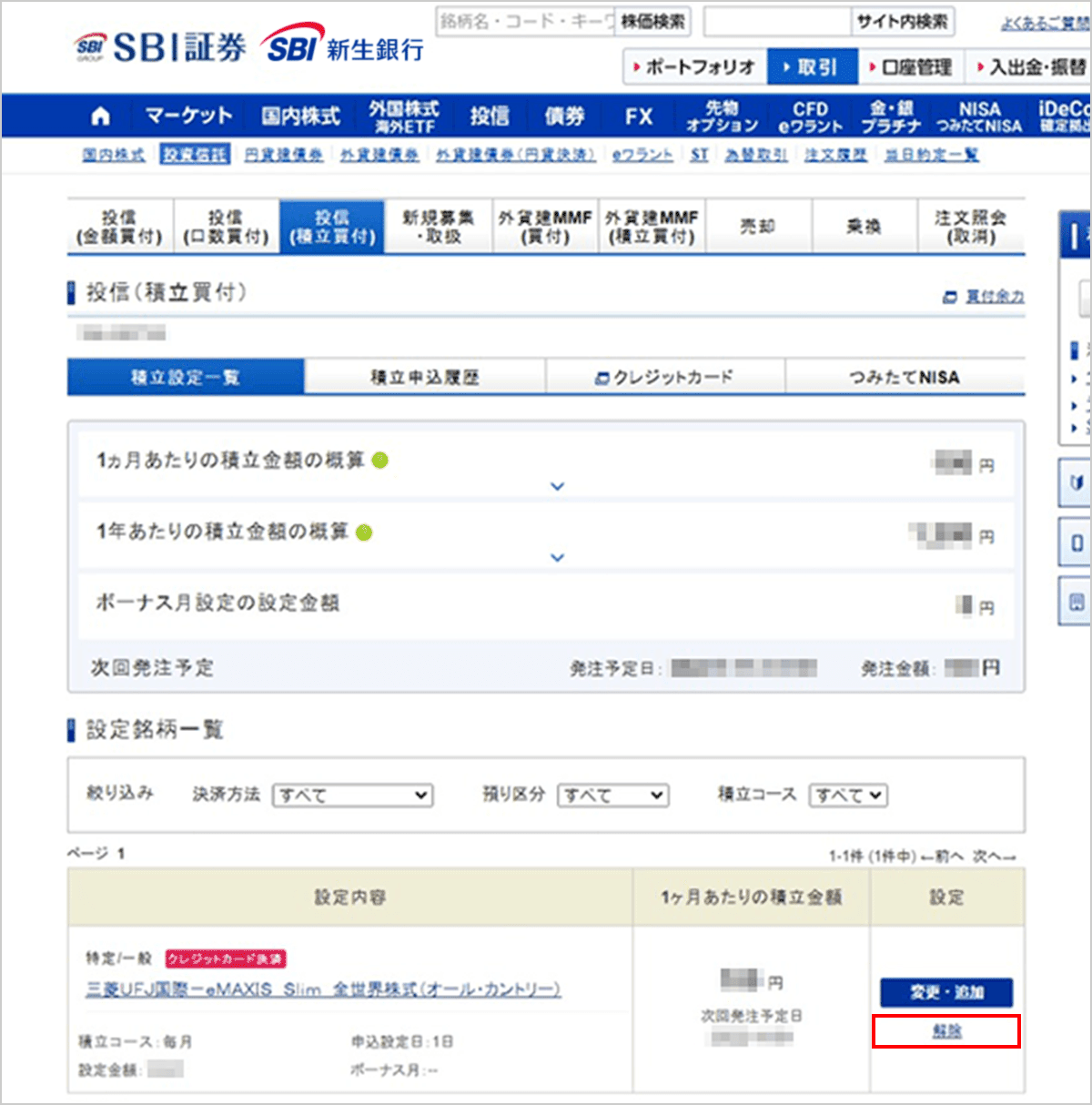
Task: Open the eMAXIS Slim 全世界株式 fund link
Action: [x=323, y=989]
